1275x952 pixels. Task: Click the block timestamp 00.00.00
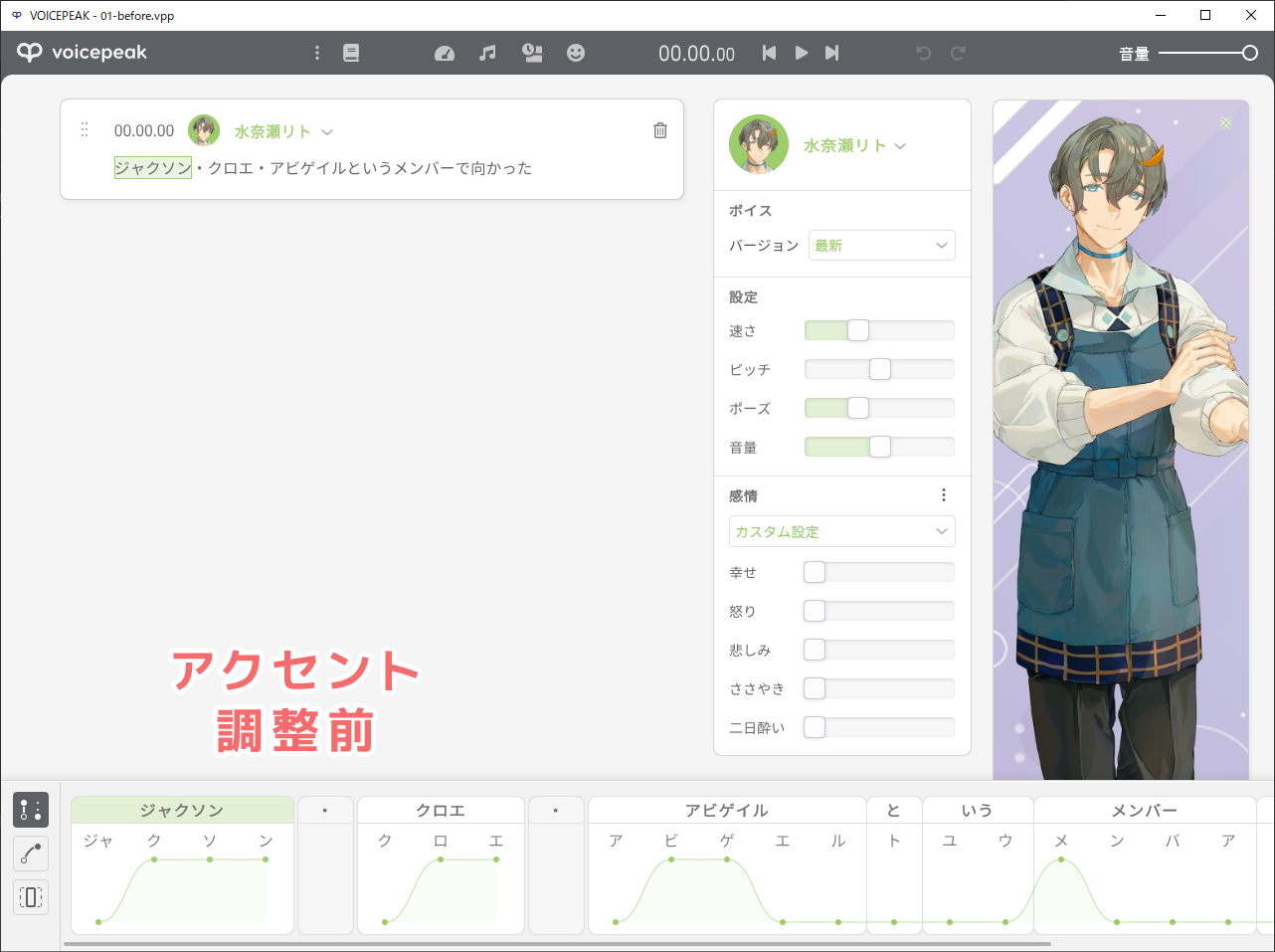144,130
